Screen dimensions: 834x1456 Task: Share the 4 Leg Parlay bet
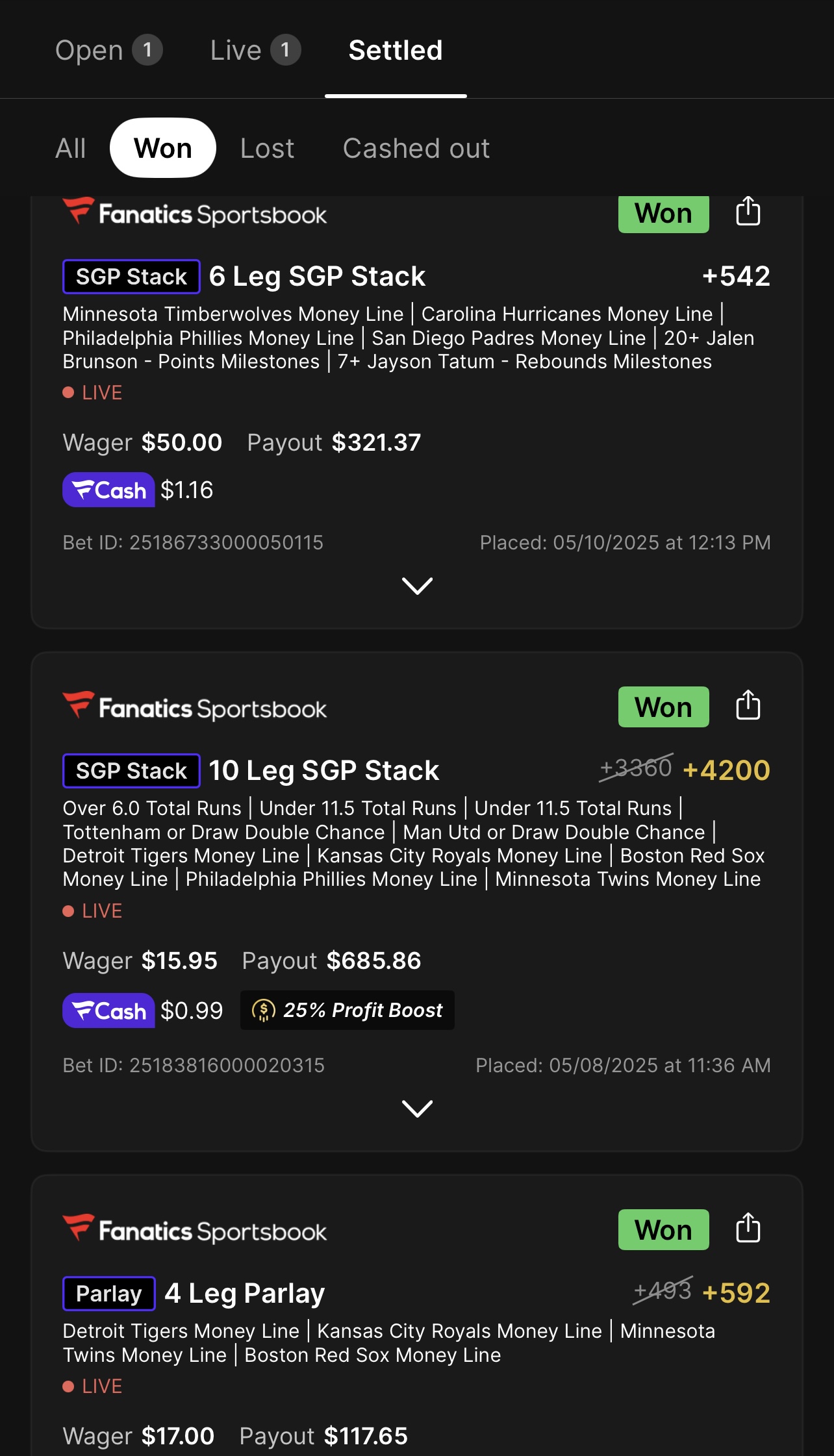pos(748,1229)
